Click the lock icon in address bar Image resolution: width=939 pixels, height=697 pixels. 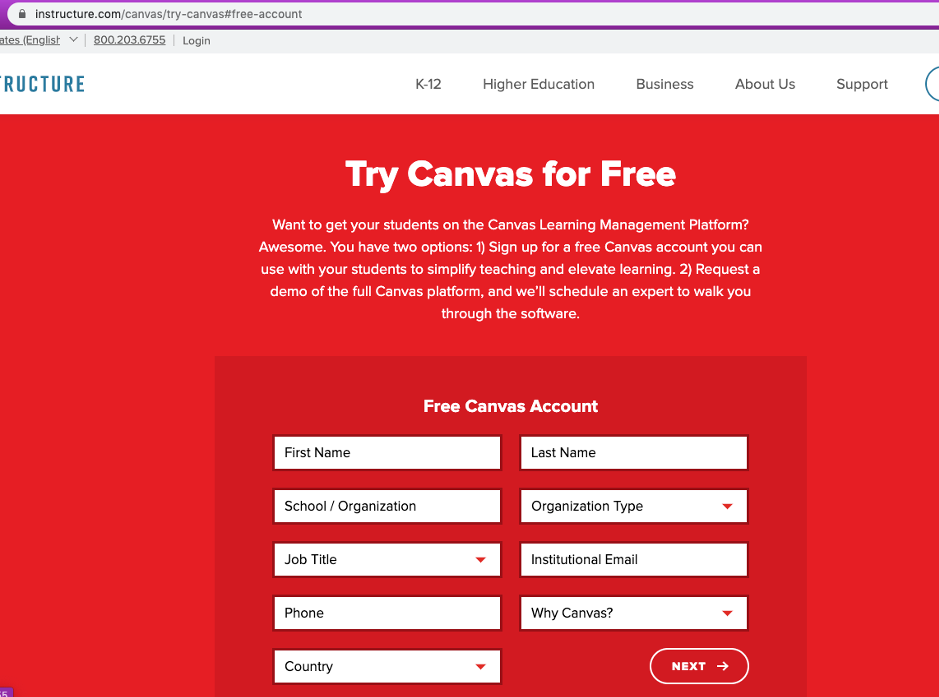20,14
